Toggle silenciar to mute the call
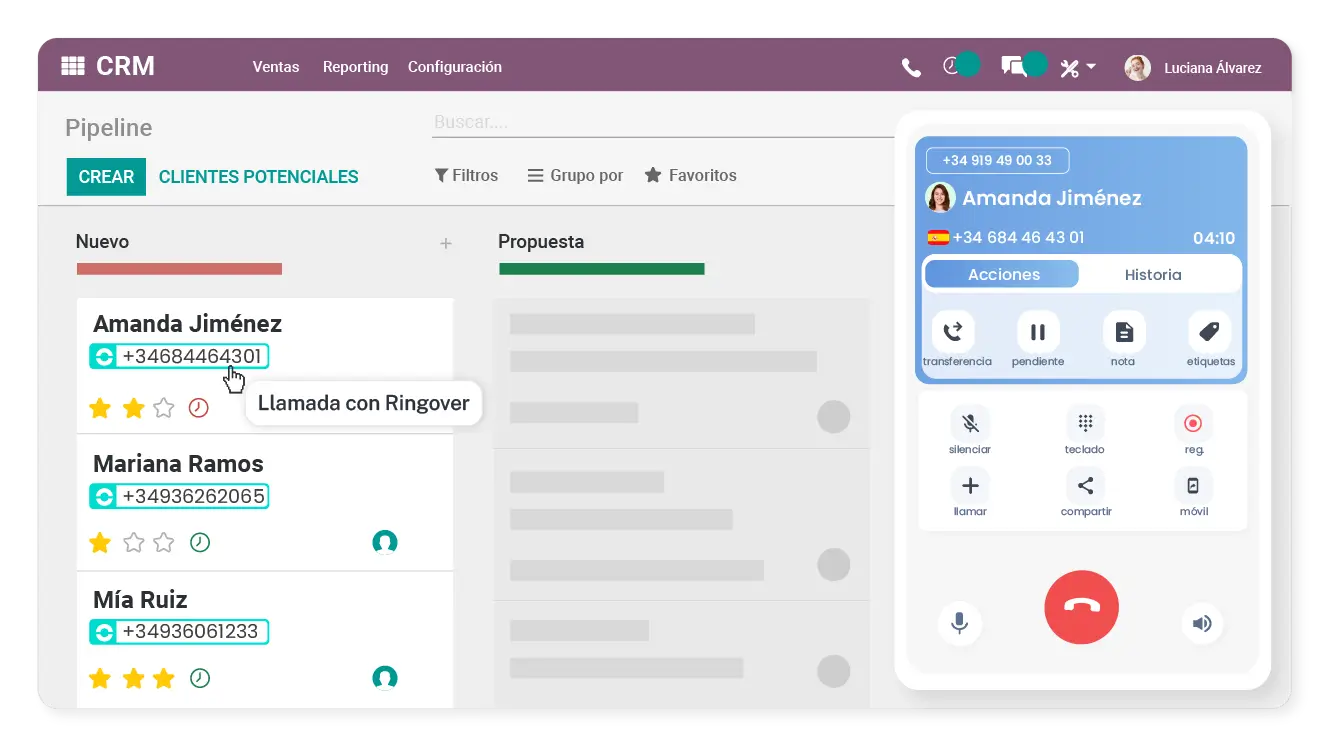The image size is (1332, 747). coord(969,423)
